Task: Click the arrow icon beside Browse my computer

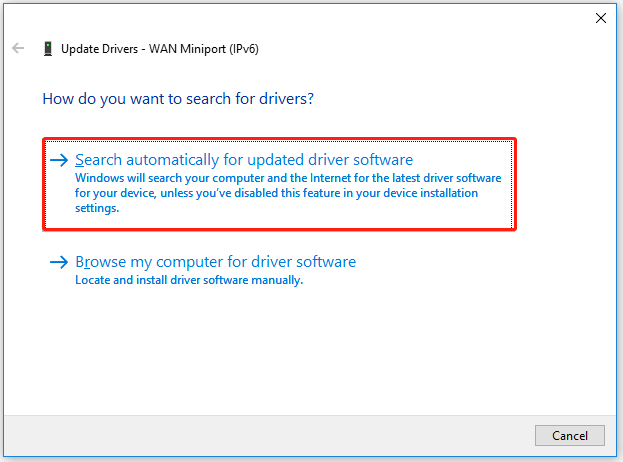Action: point(59,262)
